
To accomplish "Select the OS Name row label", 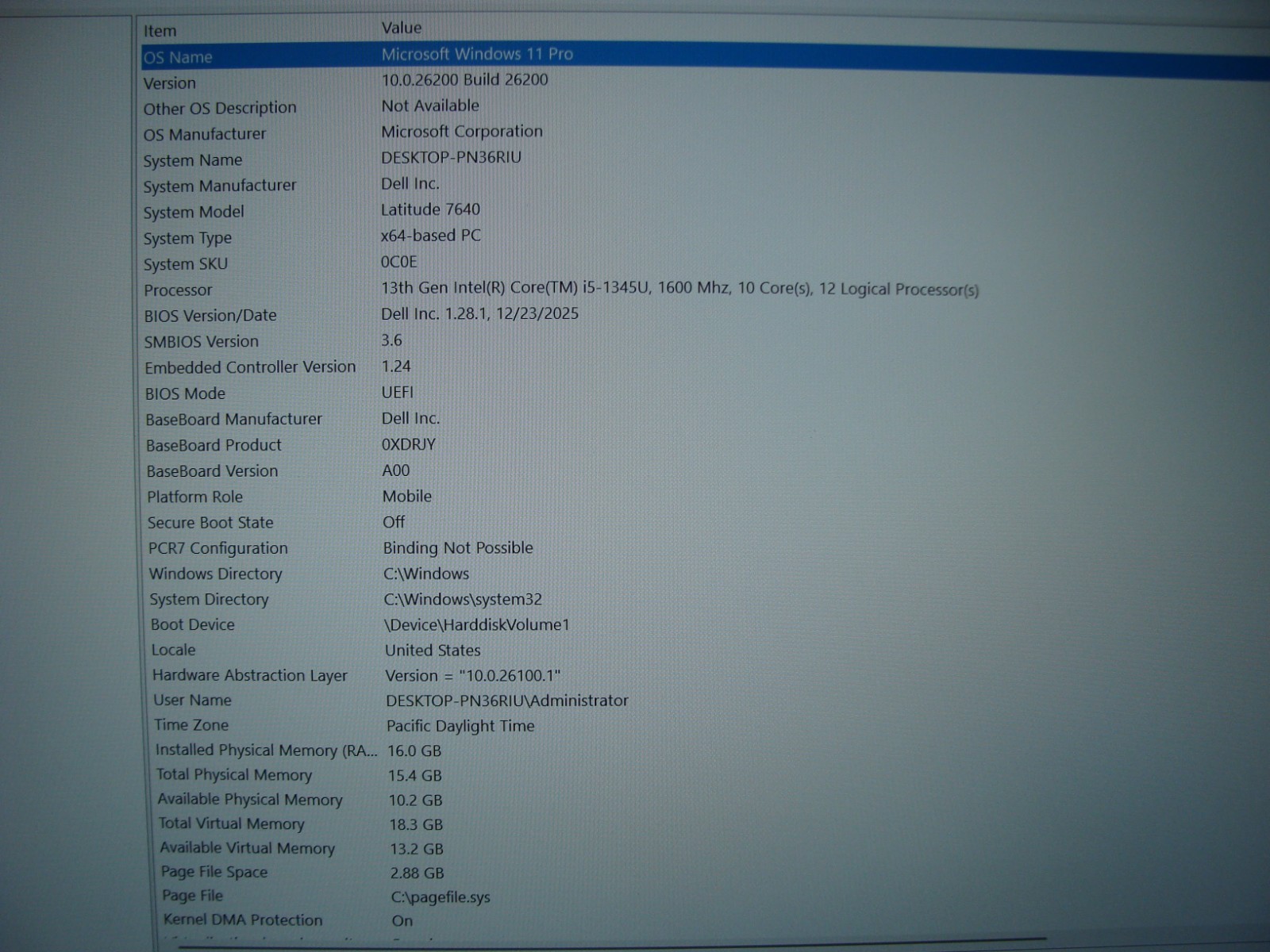I will point(178,57).
